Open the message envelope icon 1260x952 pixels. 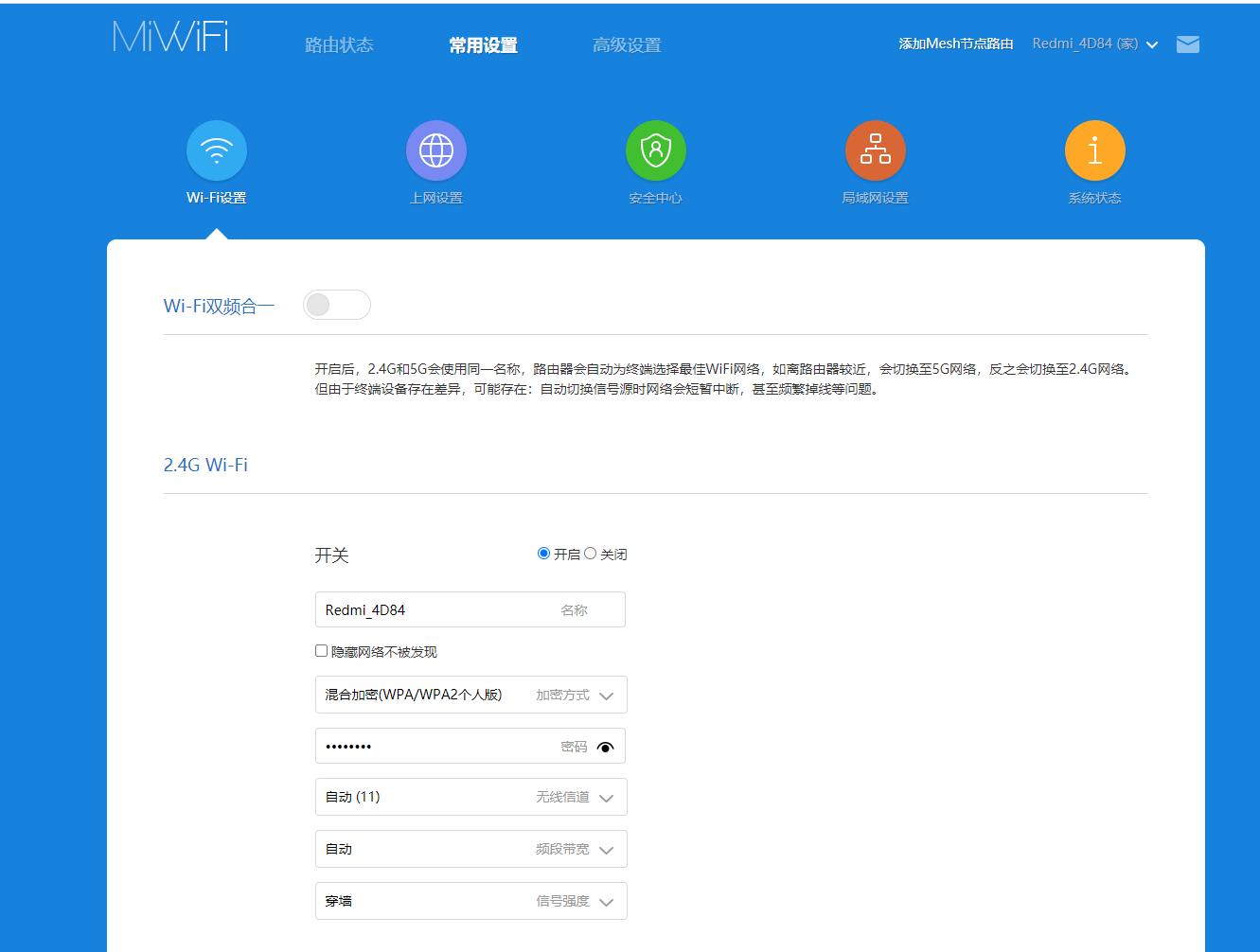coord(1188,44)
